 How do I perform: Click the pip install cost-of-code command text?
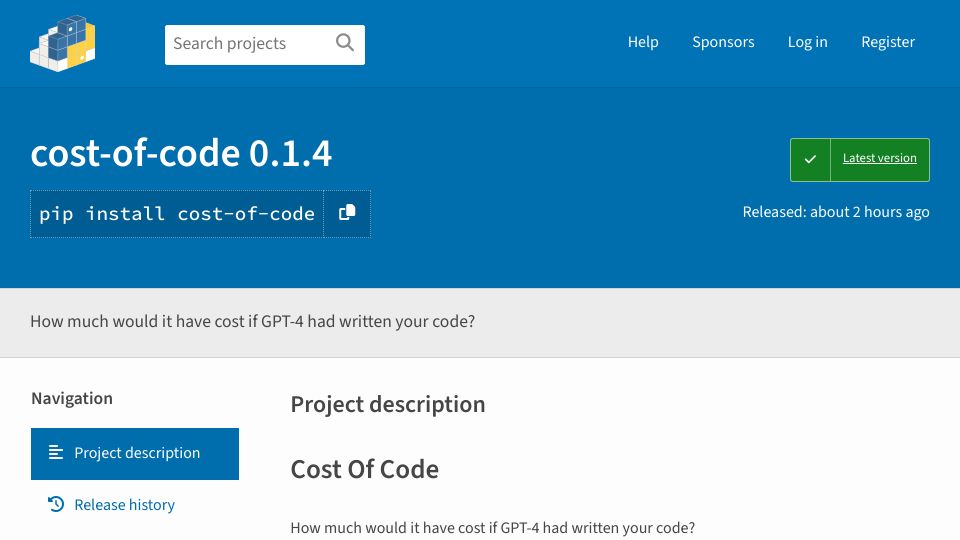pos(177,214)
